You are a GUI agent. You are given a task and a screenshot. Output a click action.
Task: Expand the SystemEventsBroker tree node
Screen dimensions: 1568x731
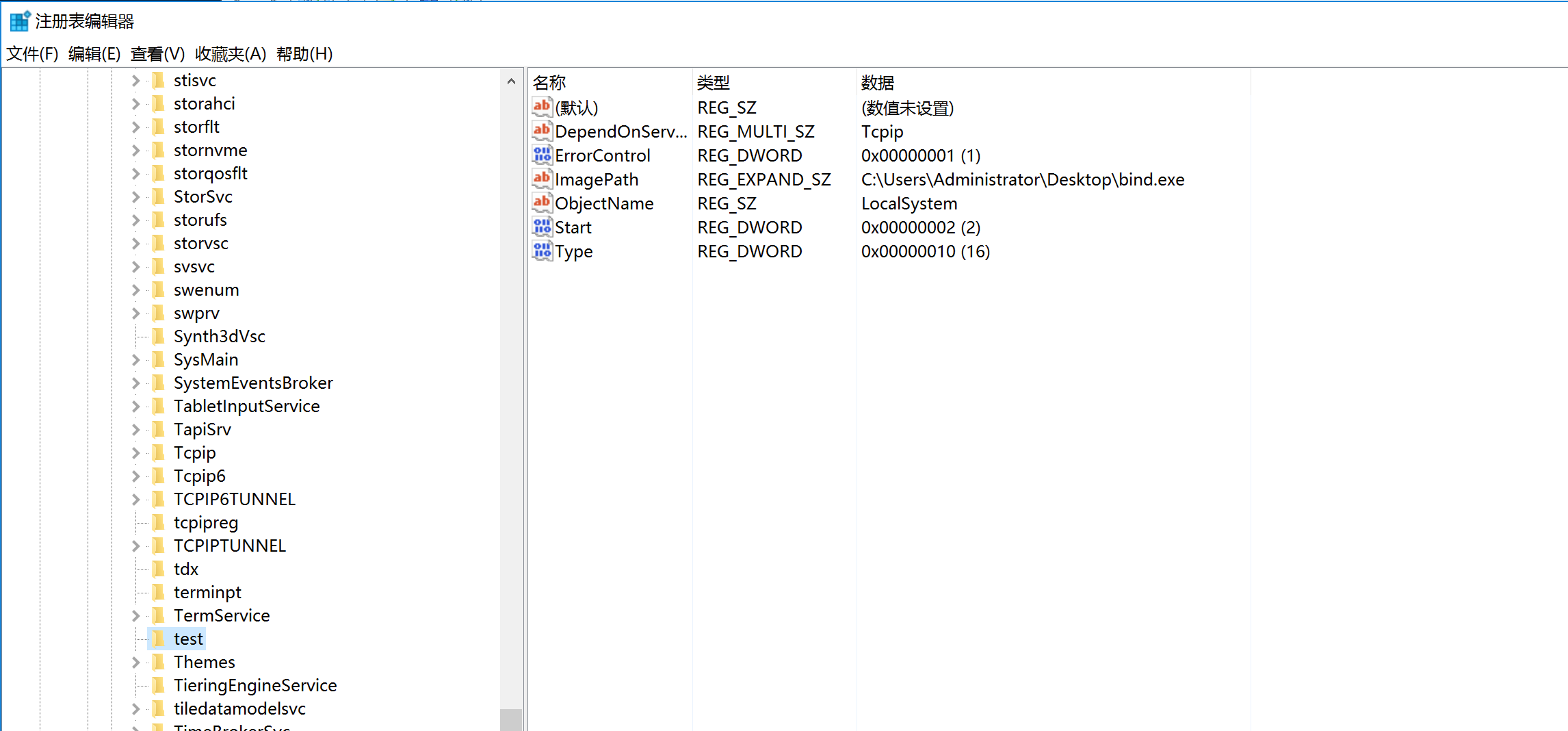click(x=135, y=383)
